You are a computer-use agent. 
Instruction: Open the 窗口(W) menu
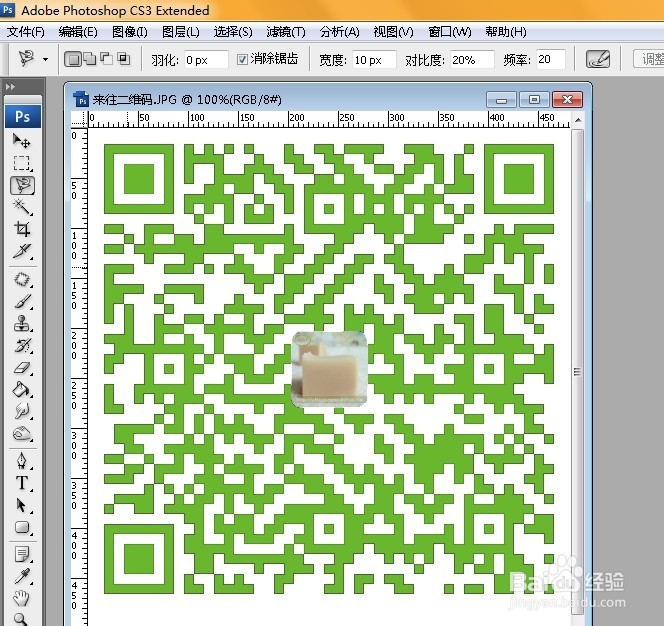tap(450, 32)
